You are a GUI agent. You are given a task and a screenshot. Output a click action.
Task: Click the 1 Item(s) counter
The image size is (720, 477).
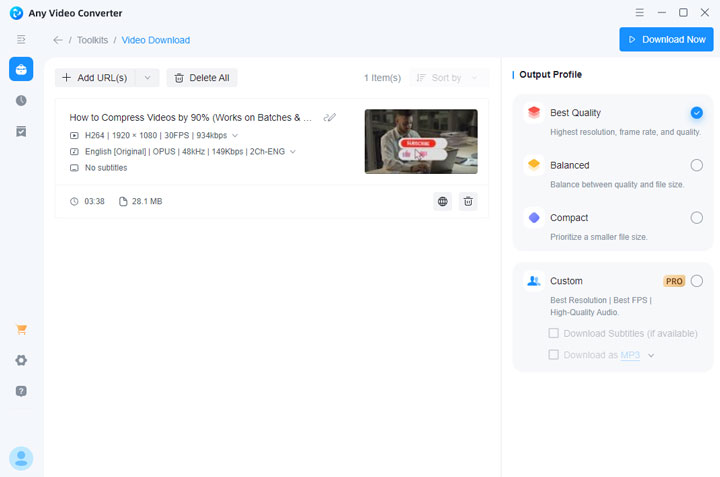click(382, 78)
